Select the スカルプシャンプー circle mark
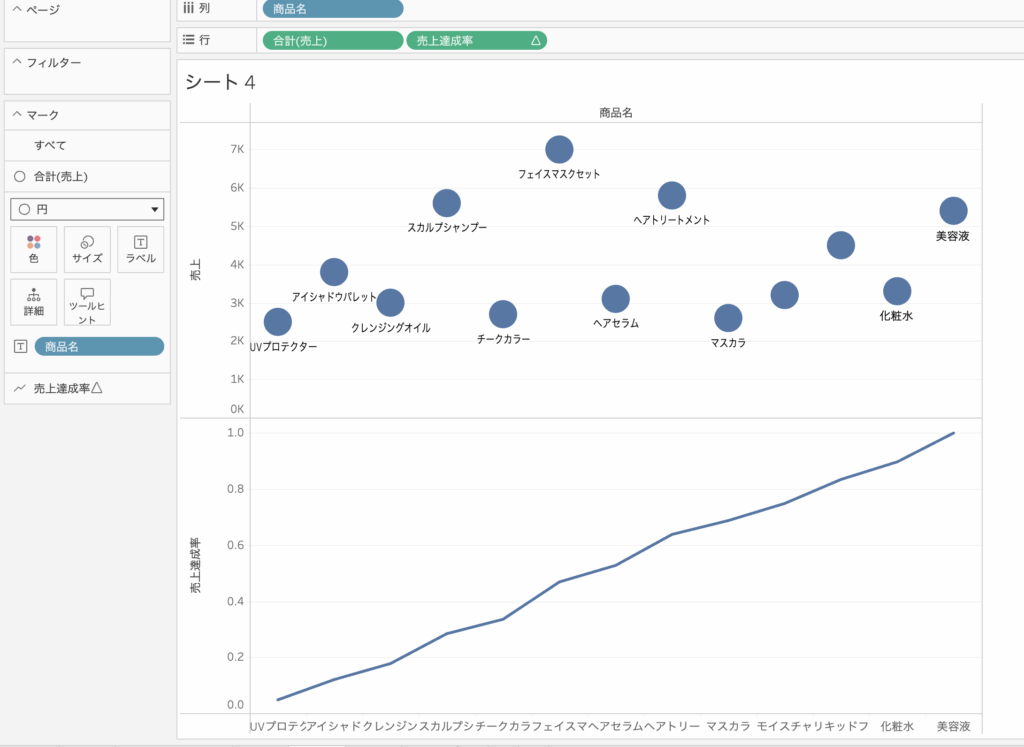 [x=447, y=203]
